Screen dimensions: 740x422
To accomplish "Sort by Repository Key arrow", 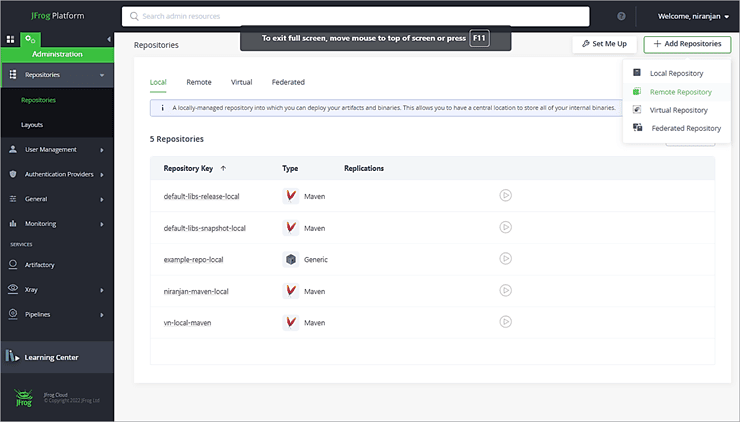I will click(x=223, y=168).
